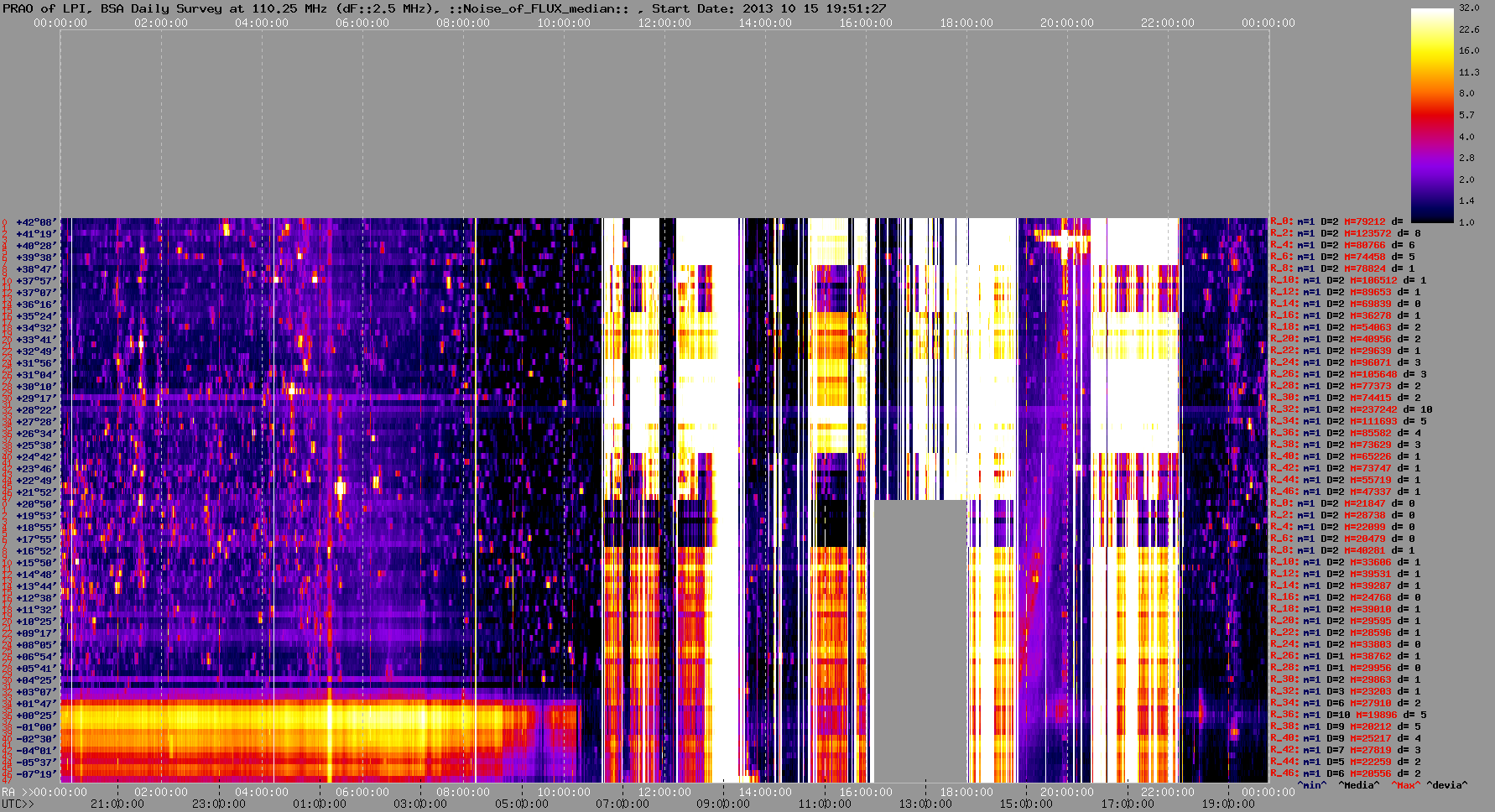
Task: Click declination label +00°25'
Action: pyautogui.click(x=36, y=716)
